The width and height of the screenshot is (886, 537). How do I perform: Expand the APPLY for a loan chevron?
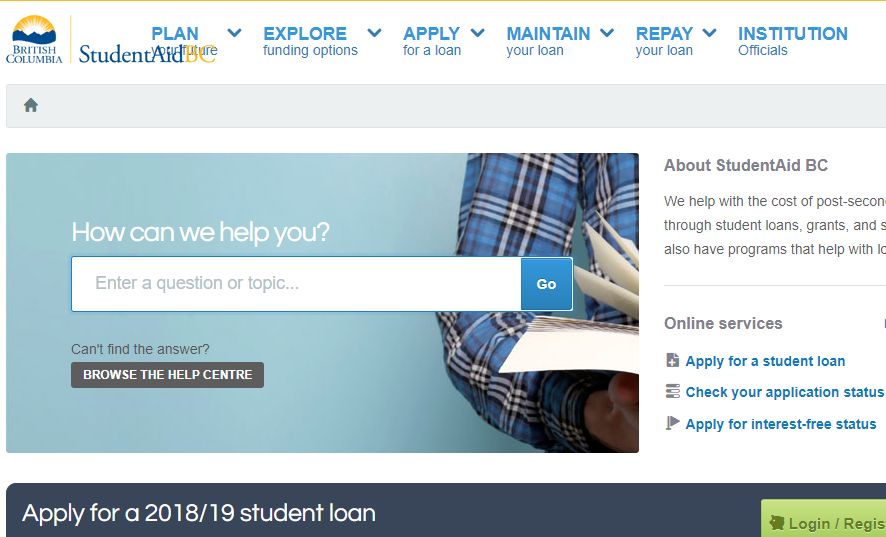[x=477, y=33]
